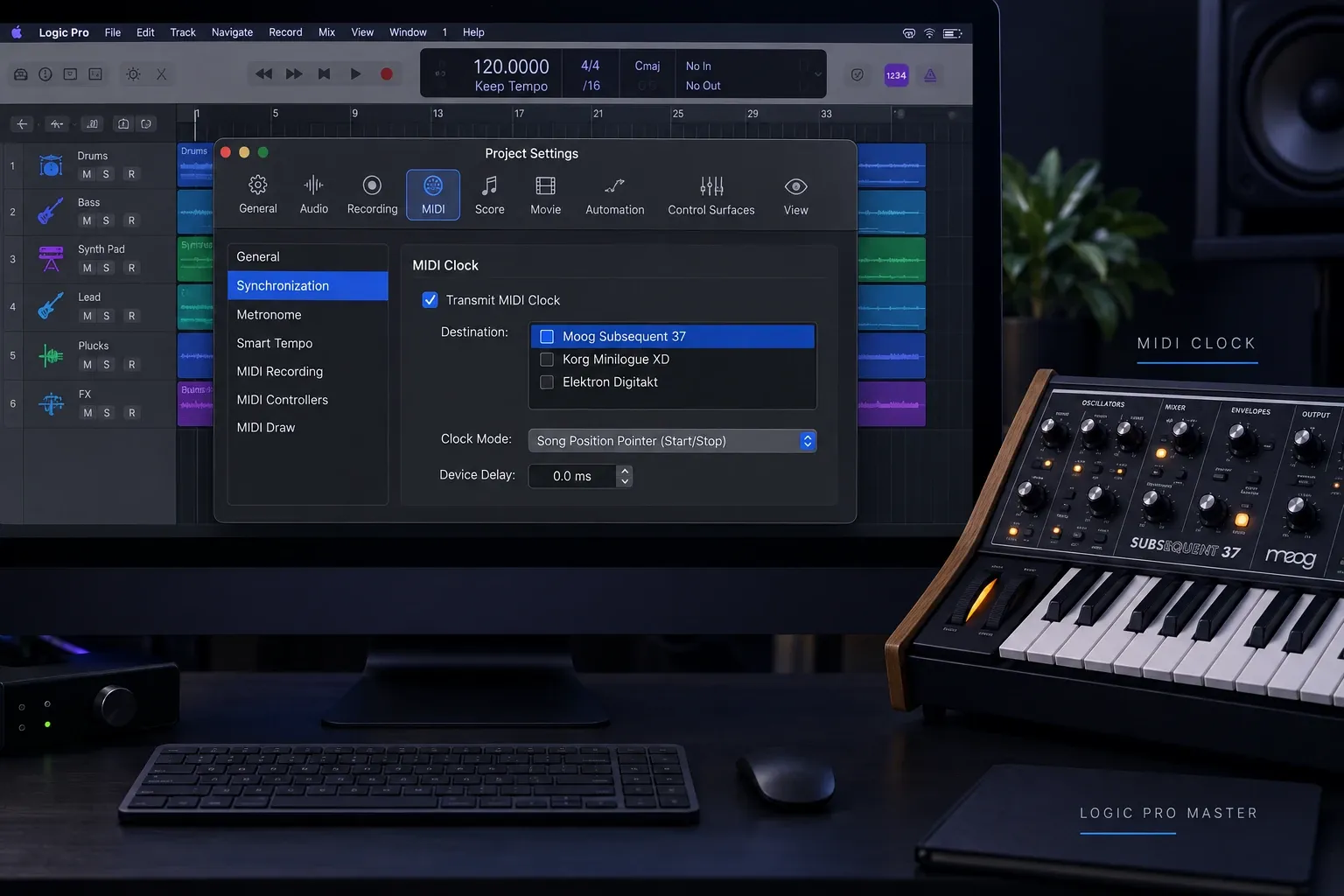
Task: Click the add track arrow button in the track header
Action: (22, 123)
